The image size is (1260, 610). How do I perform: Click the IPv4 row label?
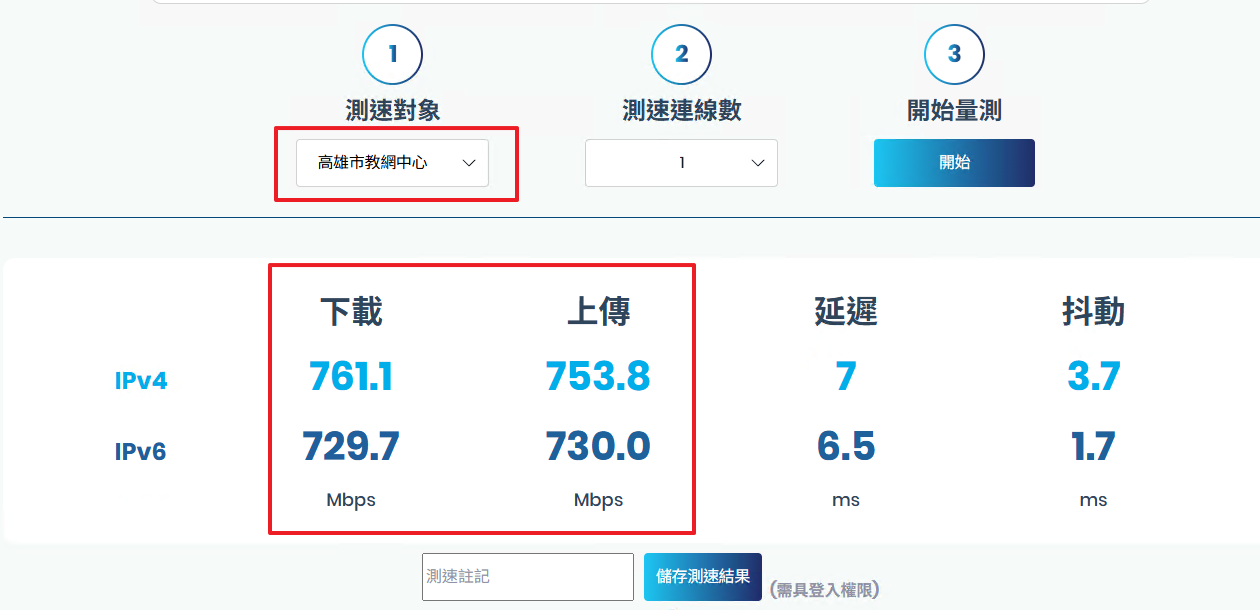point(141,381)
